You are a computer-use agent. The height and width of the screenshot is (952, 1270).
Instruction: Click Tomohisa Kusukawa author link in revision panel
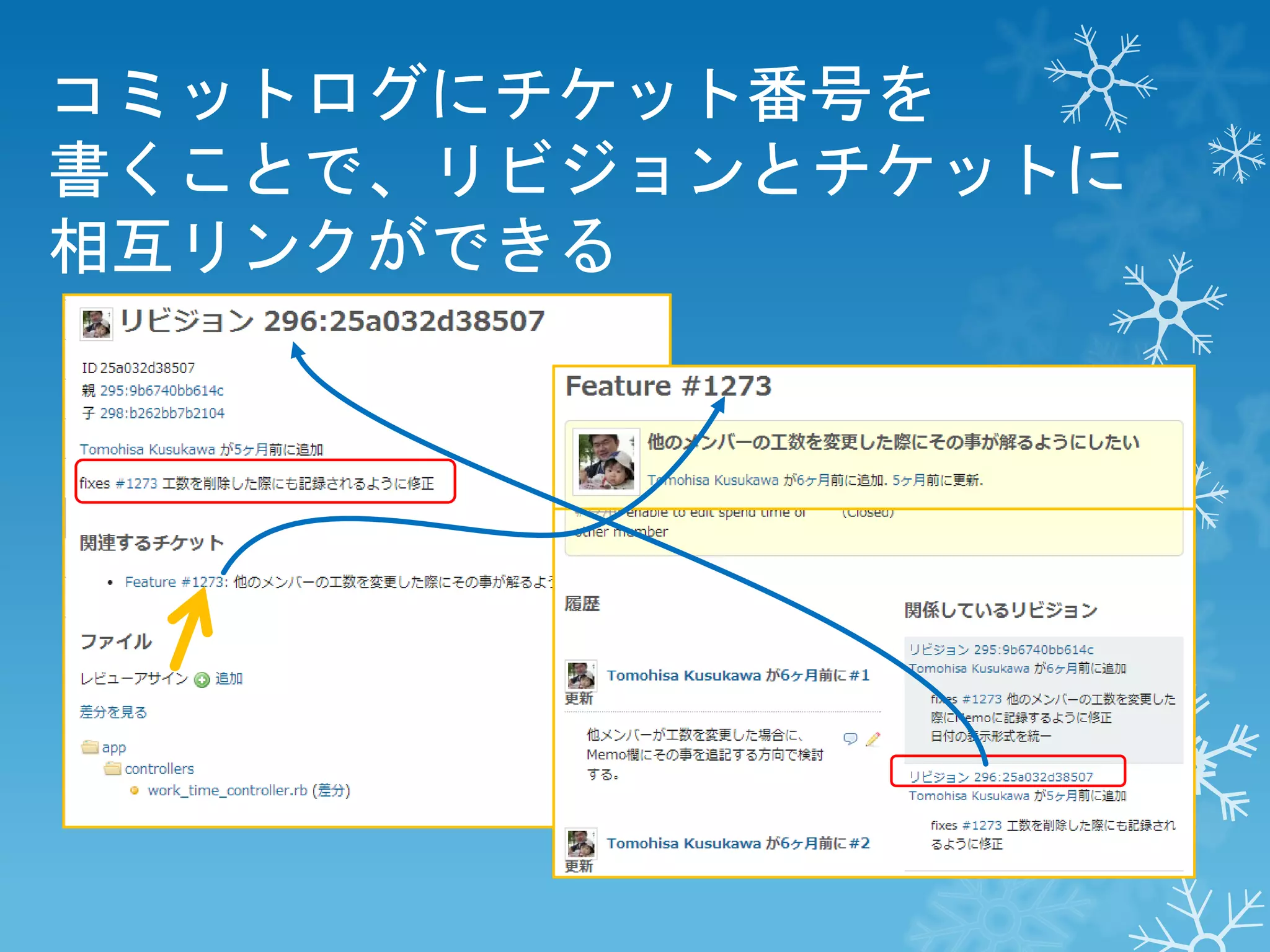click(x=148, y=449)
